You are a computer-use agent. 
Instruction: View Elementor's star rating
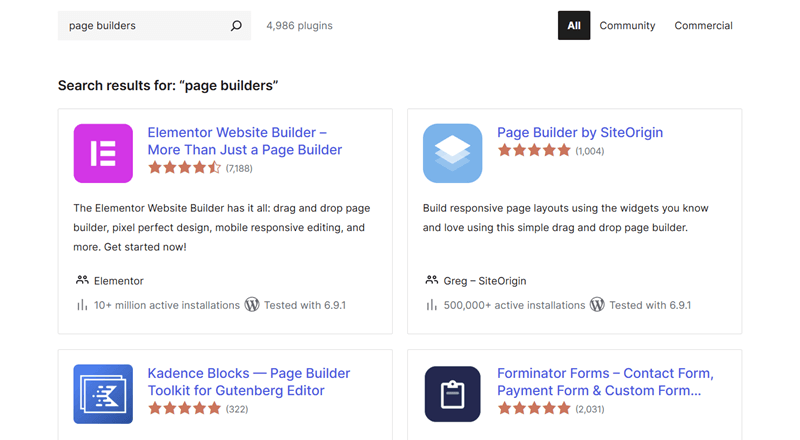tap(185, 167)
